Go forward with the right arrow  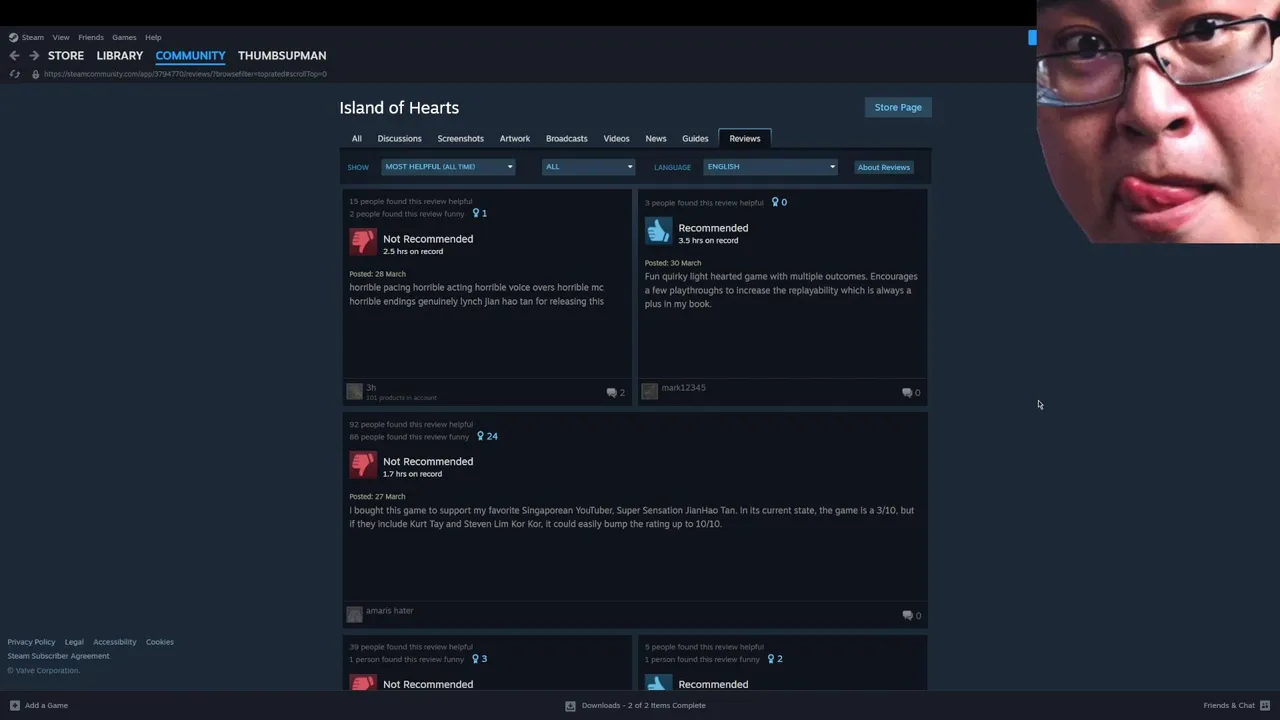(34, 56)
